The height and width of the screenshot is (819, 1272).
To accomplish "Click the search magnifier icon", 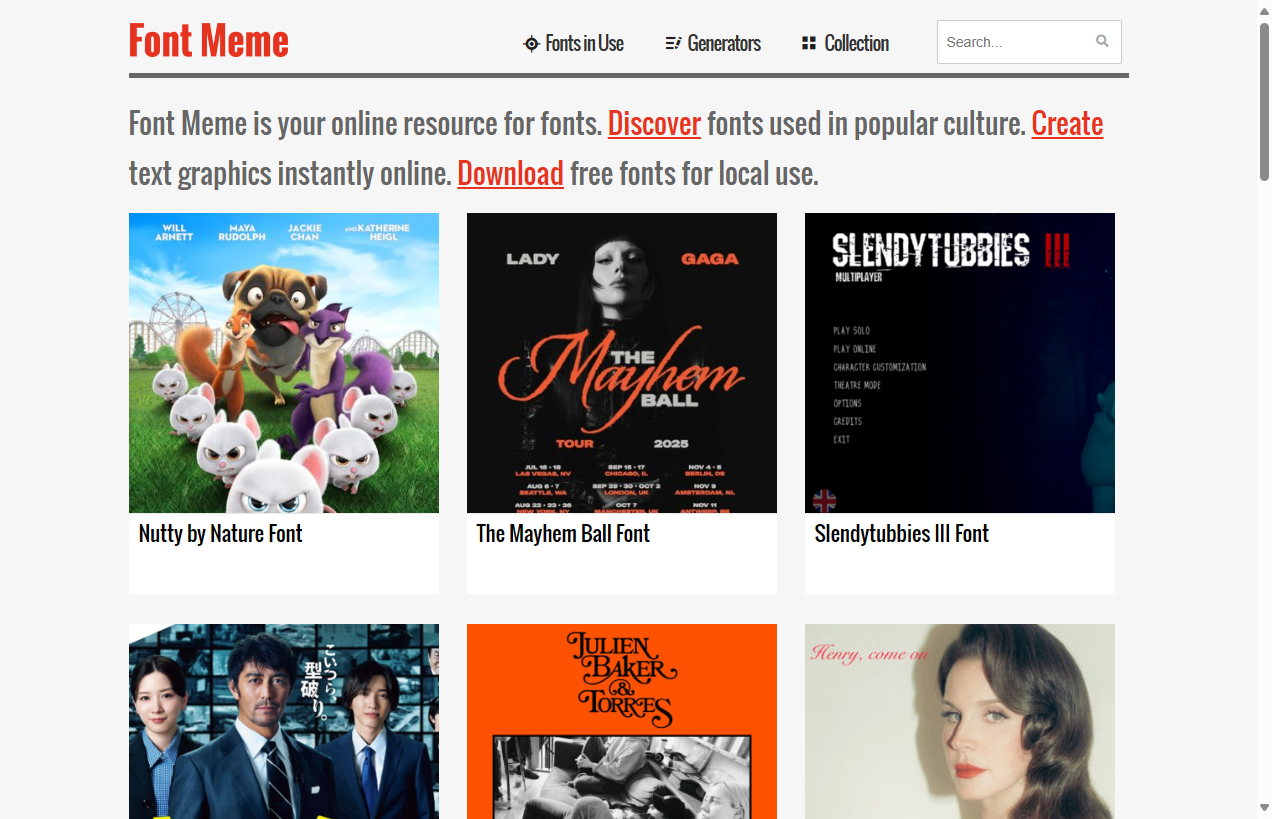I will (x=1102, y=42).
